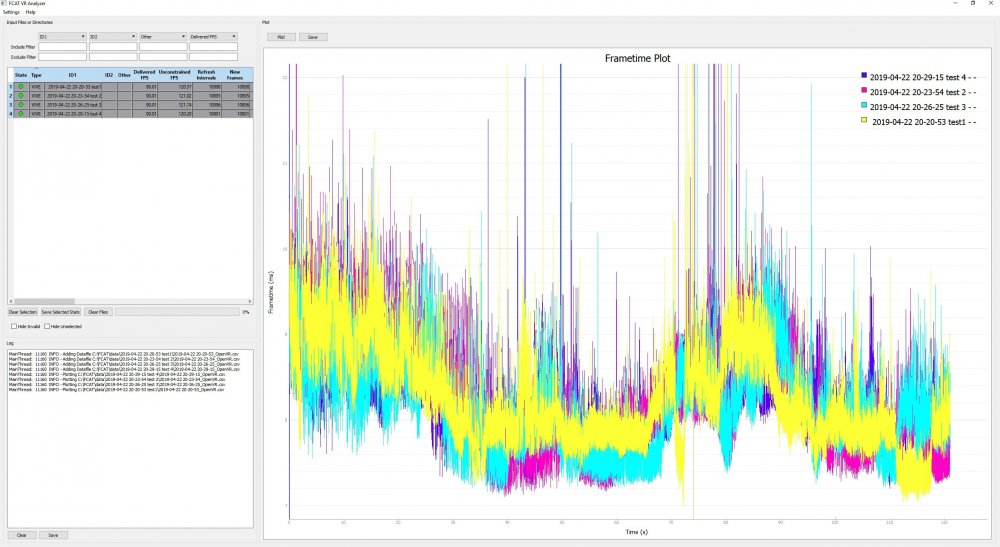The height and width of the screenshot is (547, 1000).
Task: Click the FCAT VR Analyzer title bar icon
Action: (5, 4)
